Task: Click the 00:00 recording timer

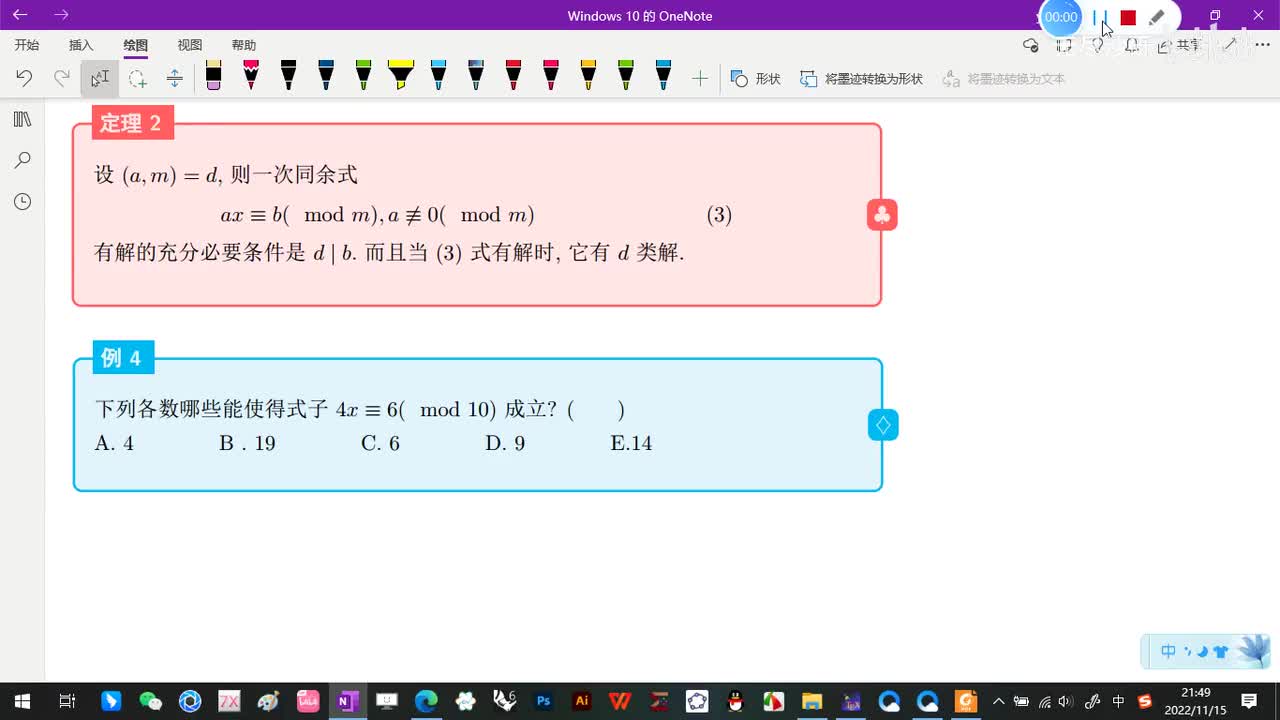Action: [1061, 17]
